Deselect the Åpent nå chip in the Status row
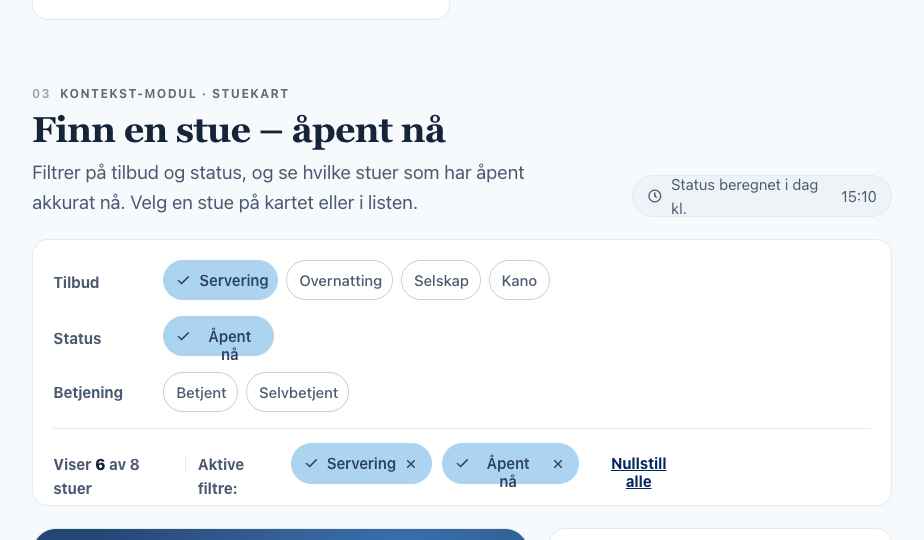This screenshot has height=540, width=924. (x=219, y=337)
